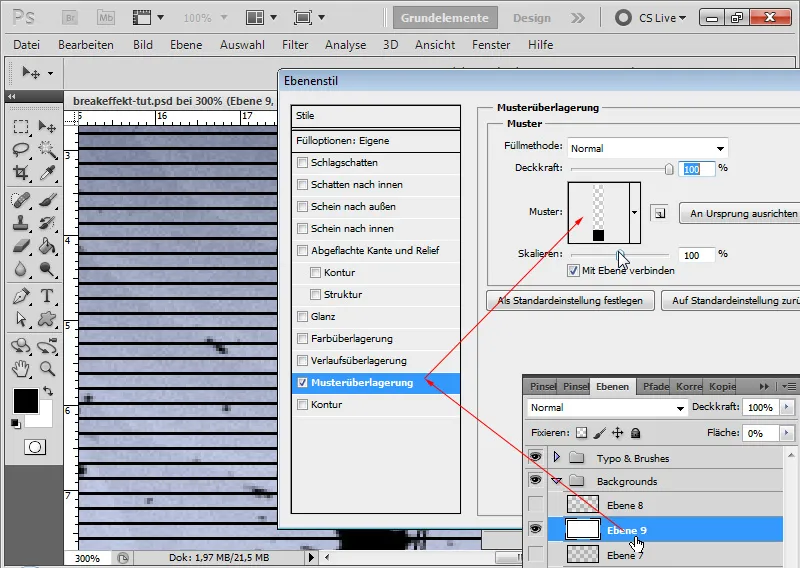Open layer Fläche slider arrow

[787, 433]
